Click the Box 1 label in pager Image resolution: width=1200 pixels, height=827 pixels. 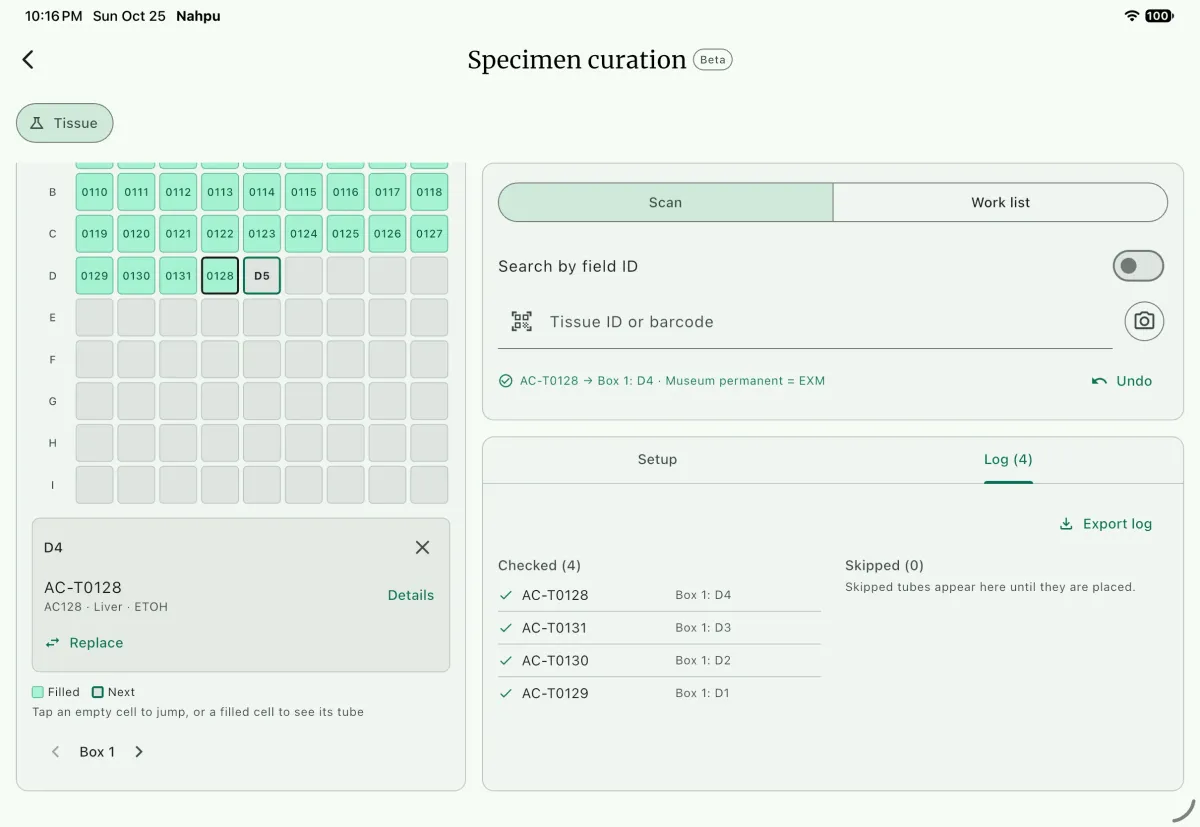[x=97, y=752]
